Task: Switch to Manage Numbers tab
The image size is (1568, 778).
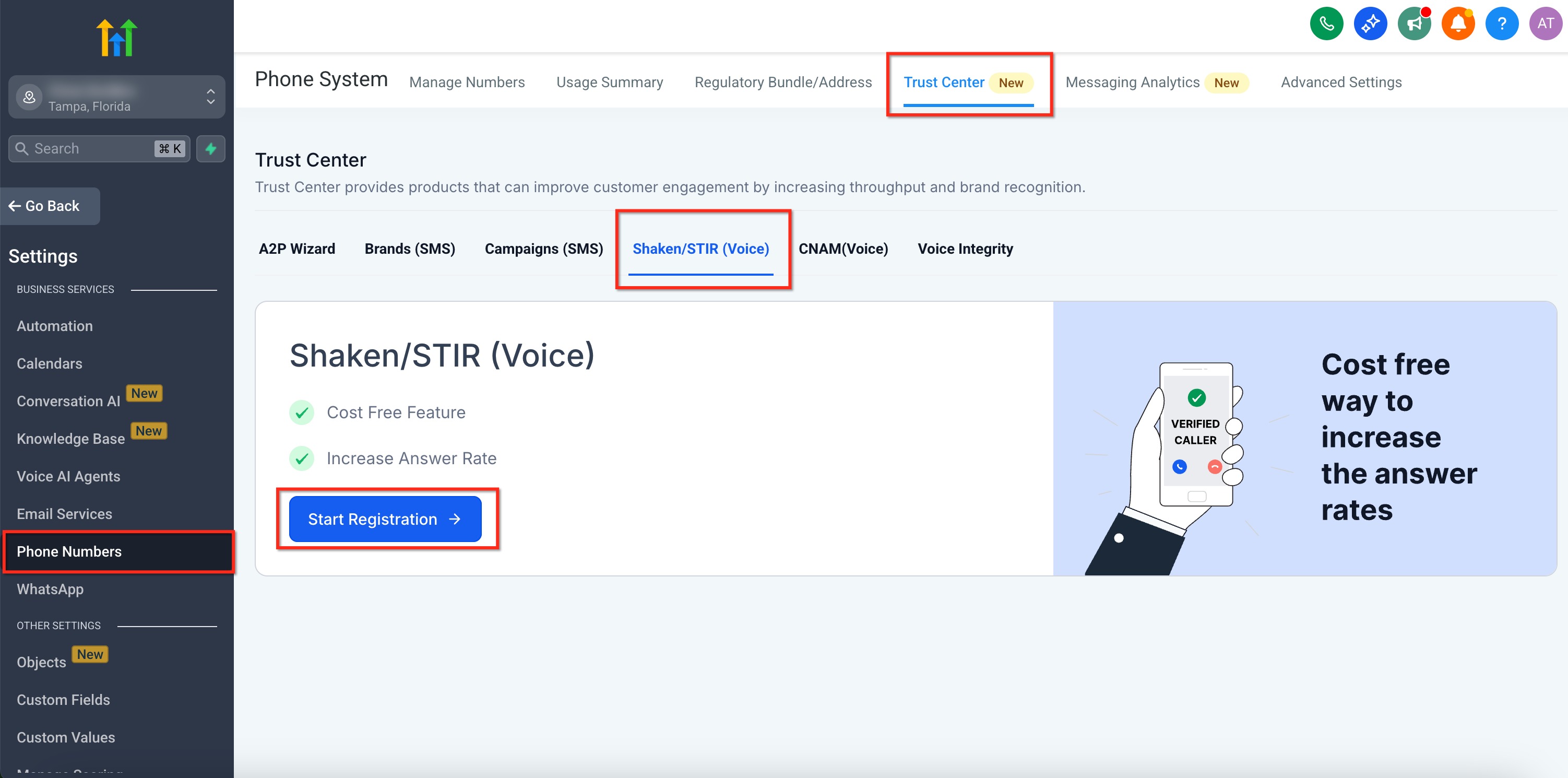Action: click(x=466, y=82)
